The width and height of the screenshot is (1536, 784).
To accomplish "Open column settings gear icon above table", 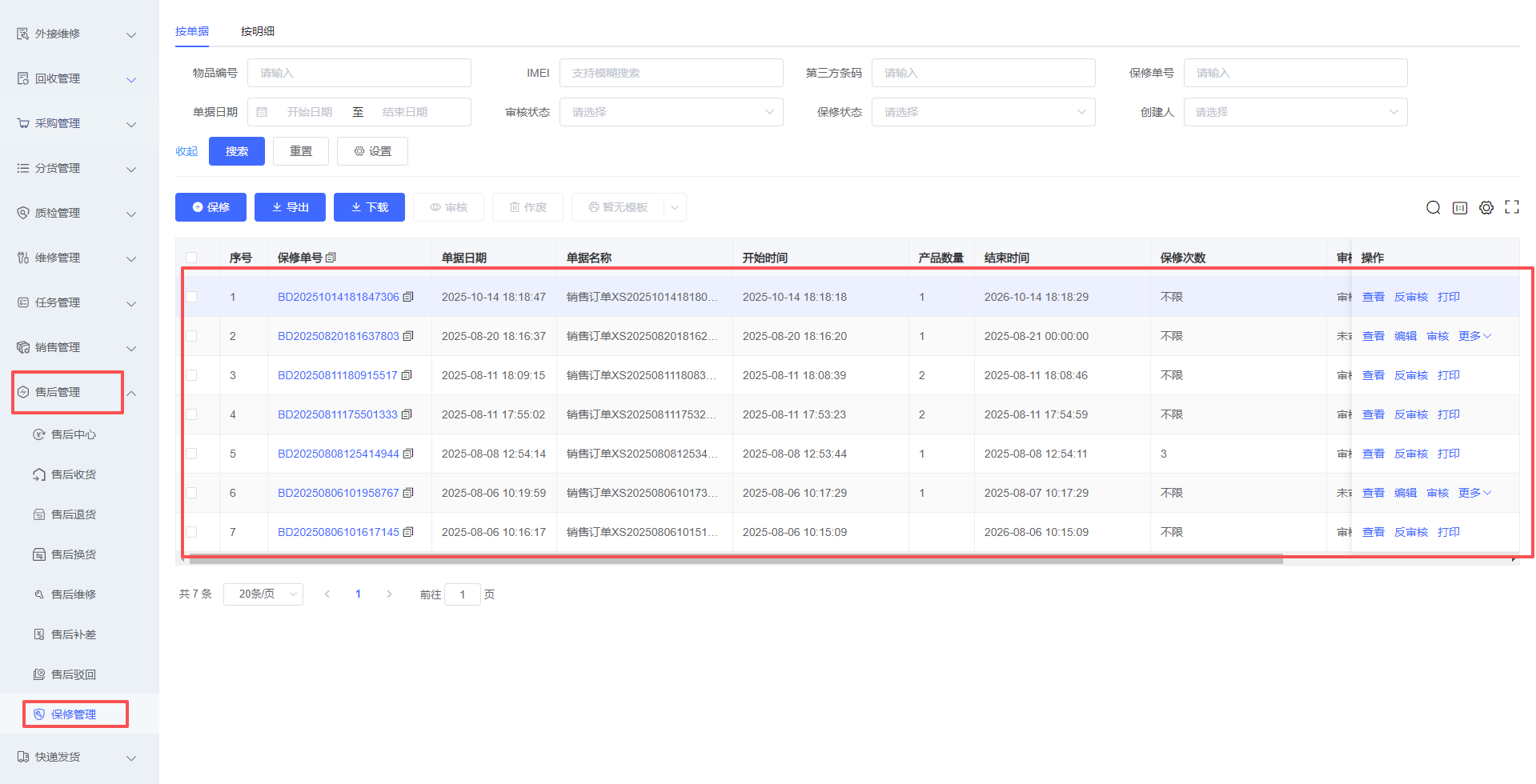I will point(1486,208).
